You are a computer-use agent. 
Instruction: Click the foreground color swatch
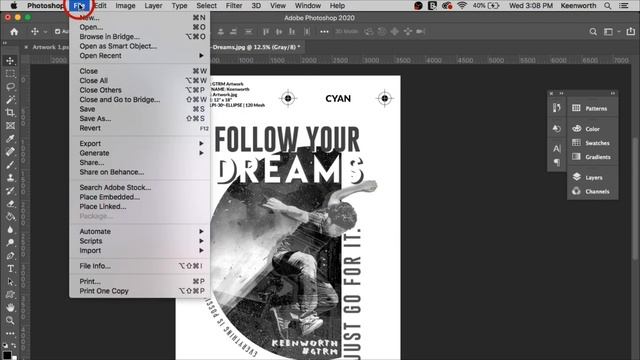coord(7,355)
